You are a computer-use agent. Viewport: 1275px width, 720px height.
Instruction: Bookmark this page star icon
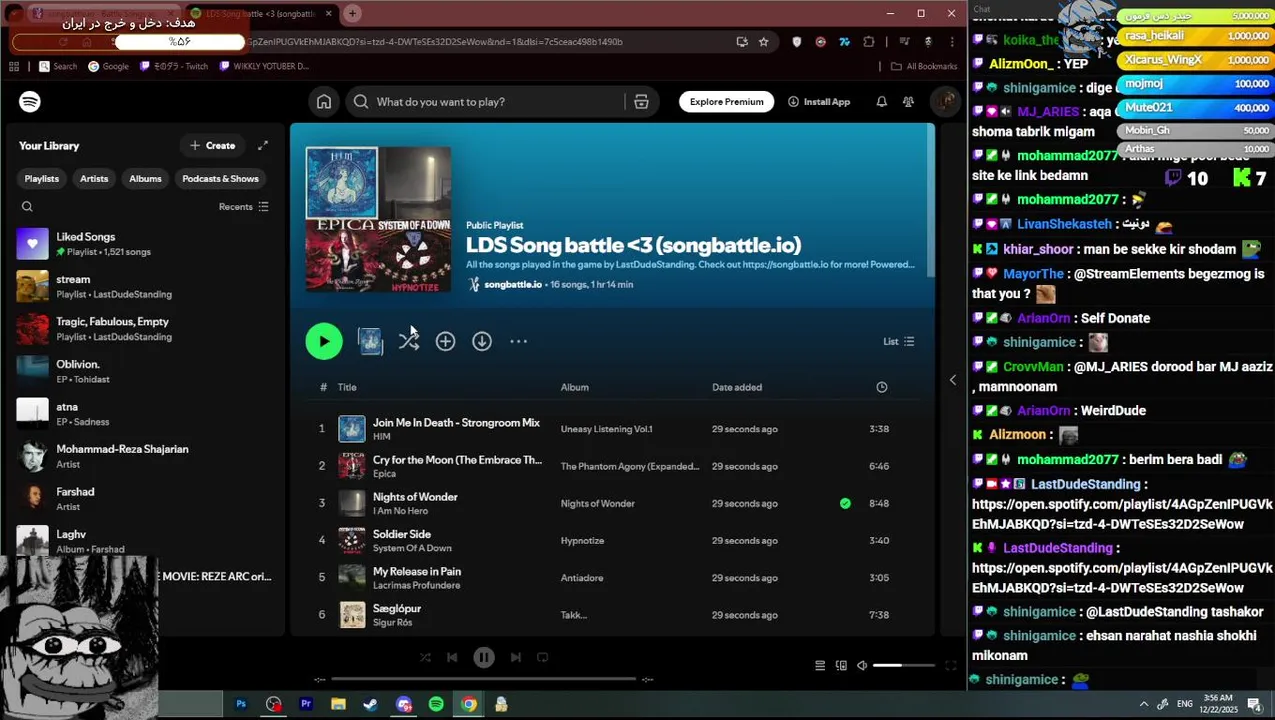pyautogui.click(x=764, y=42)
